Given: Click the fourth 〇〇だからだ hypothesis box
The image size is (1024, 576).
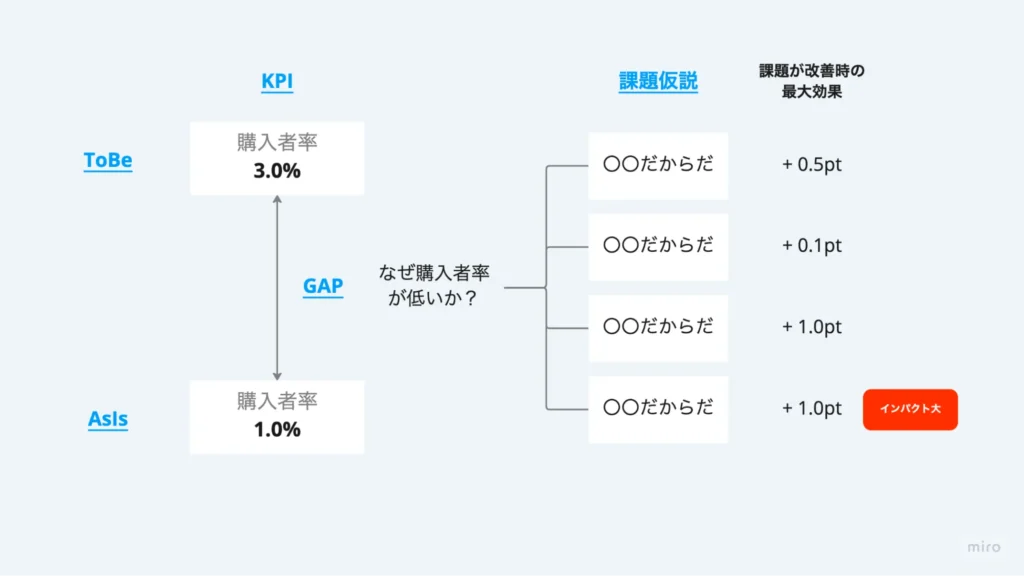Looking at the screenshot, I should pos(658,409).
